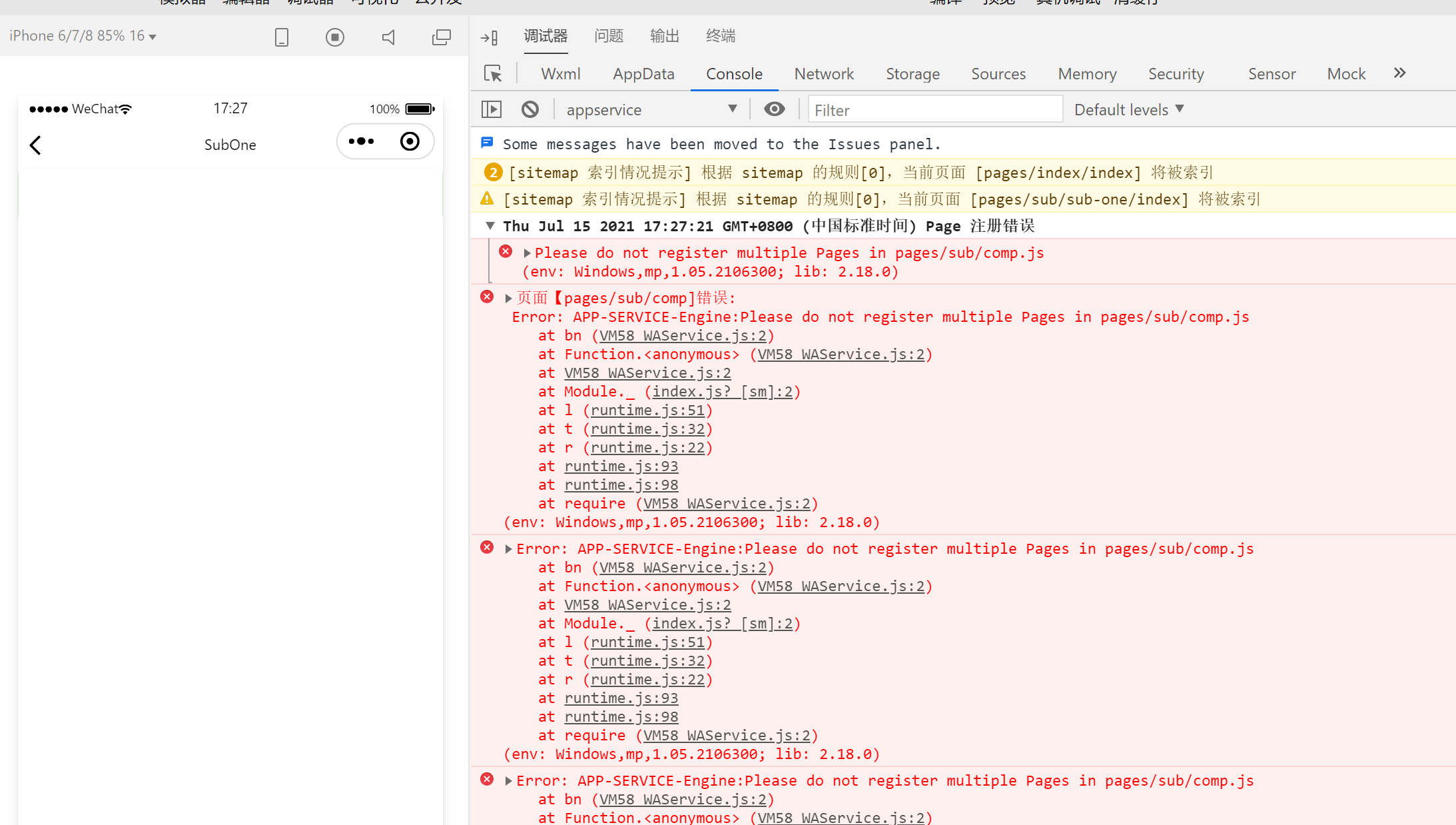
Task: Open the index.js? [sm]:2 source link
Action: [722, 391]
